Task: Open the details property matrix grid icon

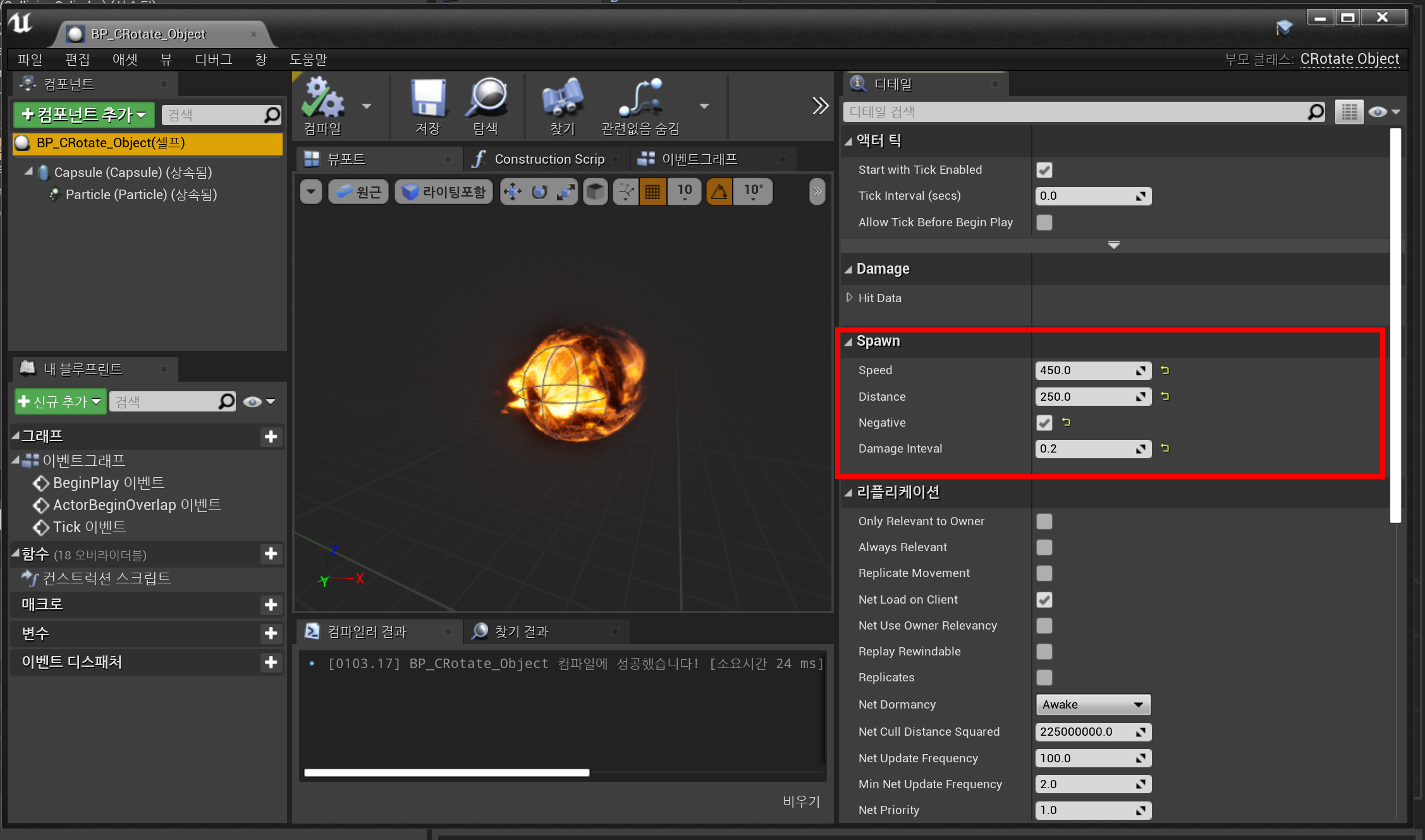Action: [x=1348, y=112]
